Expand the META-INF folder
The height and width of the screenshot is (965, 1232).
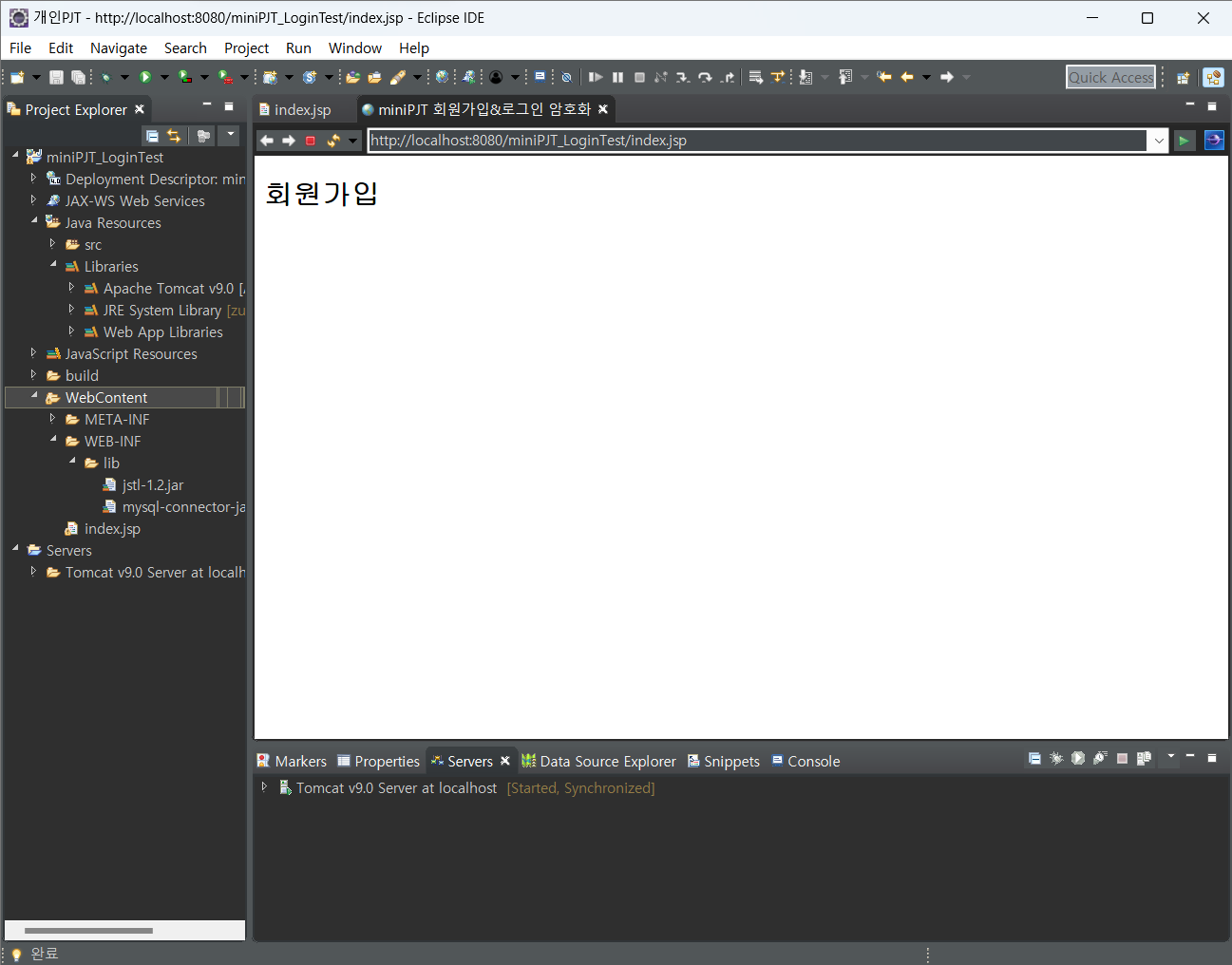coord(52,418)
